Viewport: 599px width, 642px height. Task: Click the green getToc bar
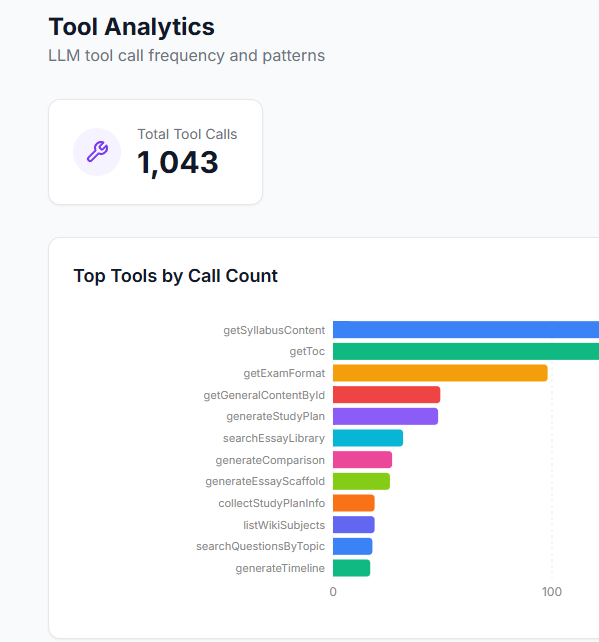466,351
